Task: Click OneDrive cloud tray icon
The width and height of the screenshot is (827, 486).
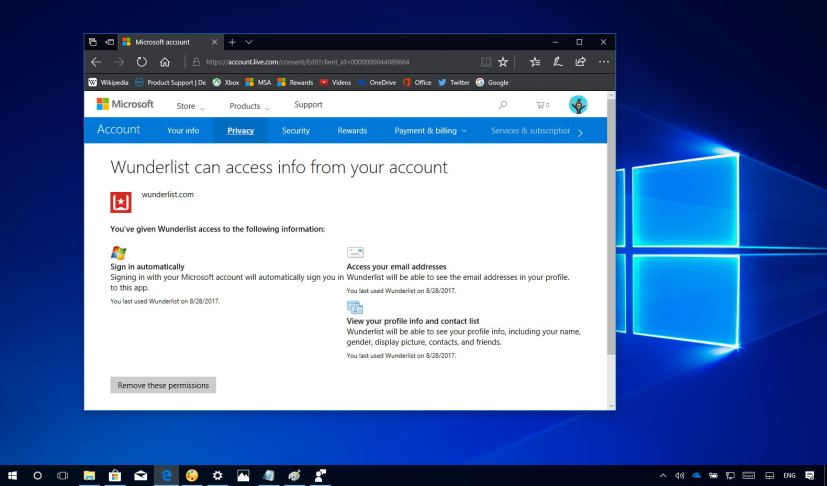Action: click(x=696, y=475)
